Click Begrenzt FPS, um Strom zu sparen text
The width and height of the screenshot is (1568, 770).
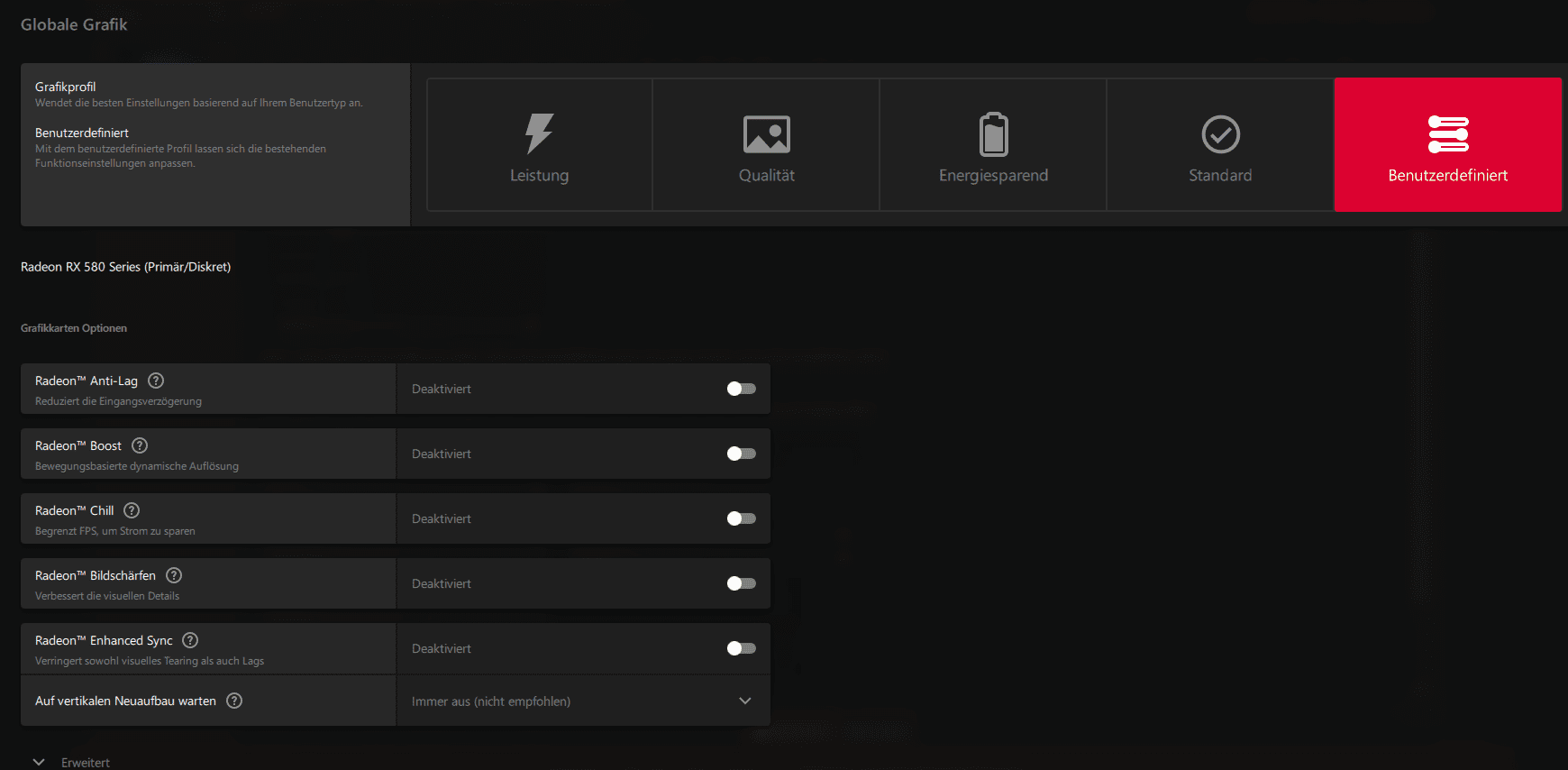(x=115, y=531)
